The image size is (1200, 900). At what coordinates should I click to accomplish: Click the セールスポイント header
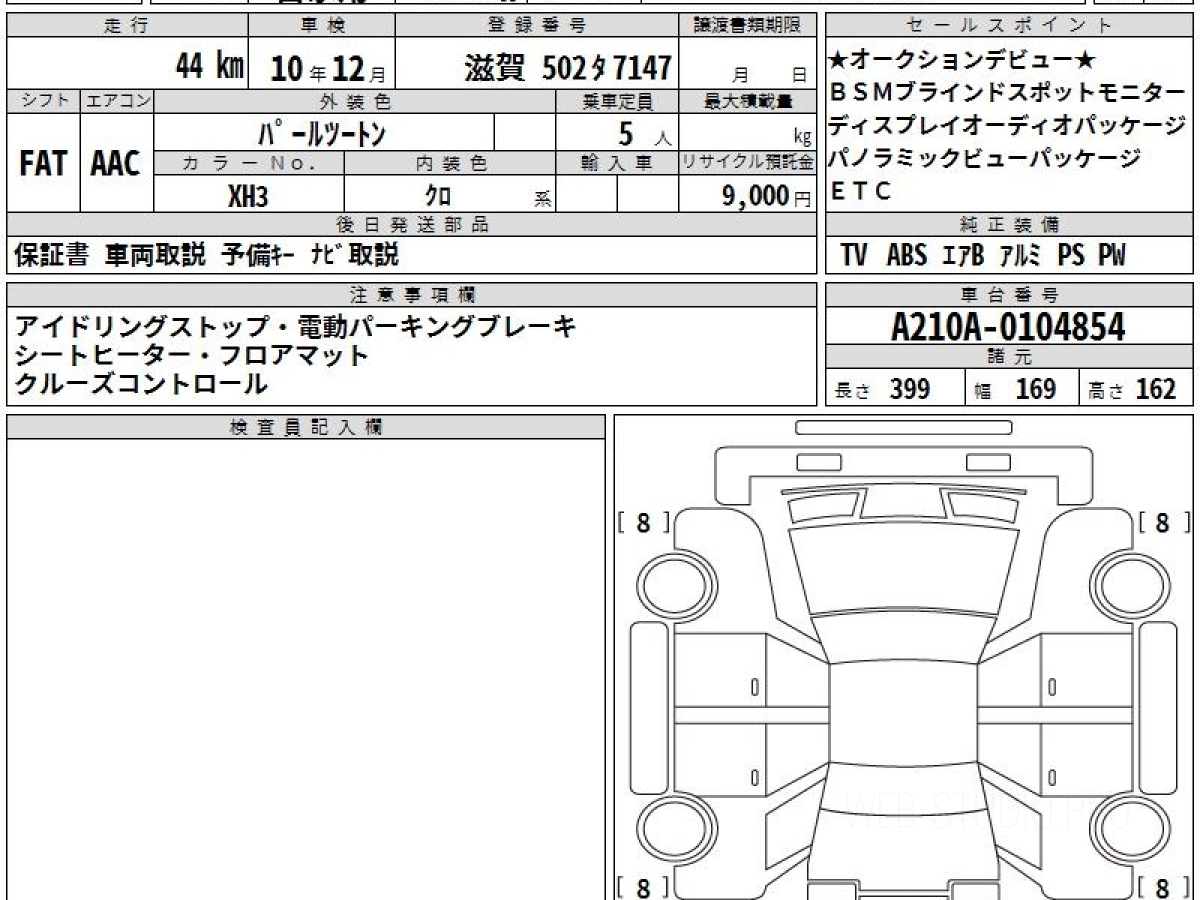click(x=1009, y=26)
